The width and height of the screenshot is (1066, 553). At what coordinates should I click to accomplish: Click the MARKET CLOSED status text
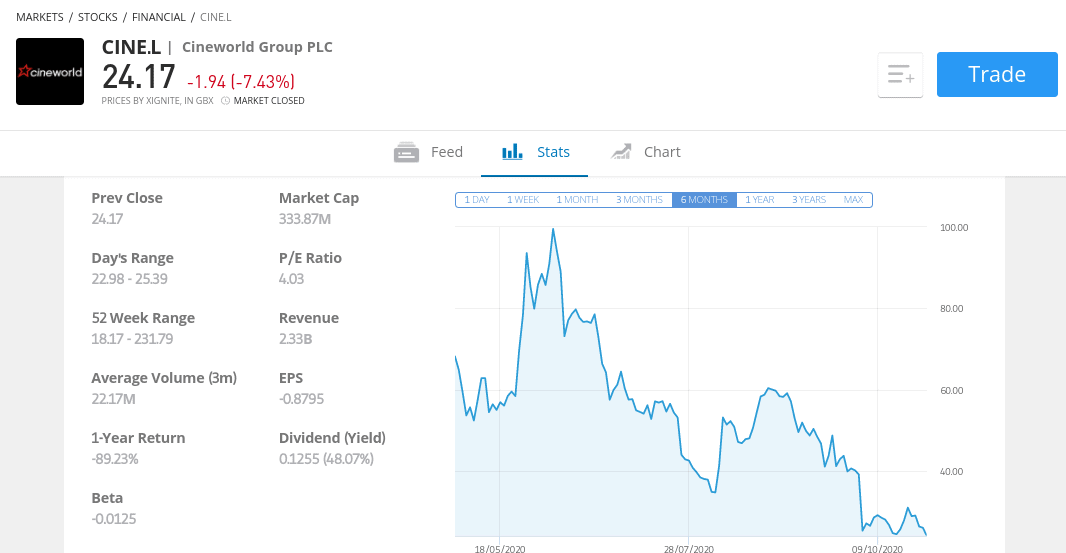click(x=269, y=101)
